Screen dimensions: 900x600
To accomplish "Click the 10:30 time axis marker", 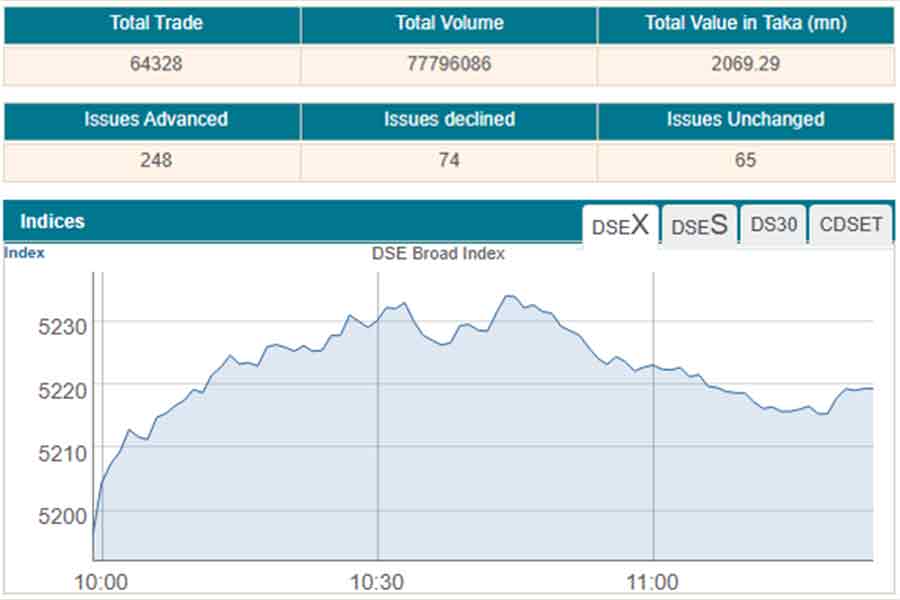I will (377, 582).
